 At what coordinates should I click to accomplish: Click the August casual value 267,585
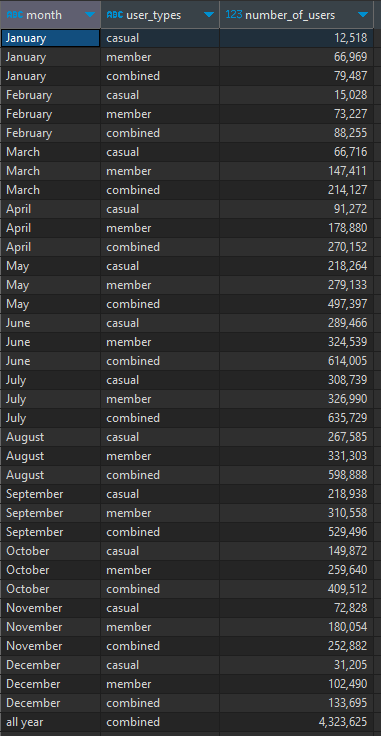(297, 437)
